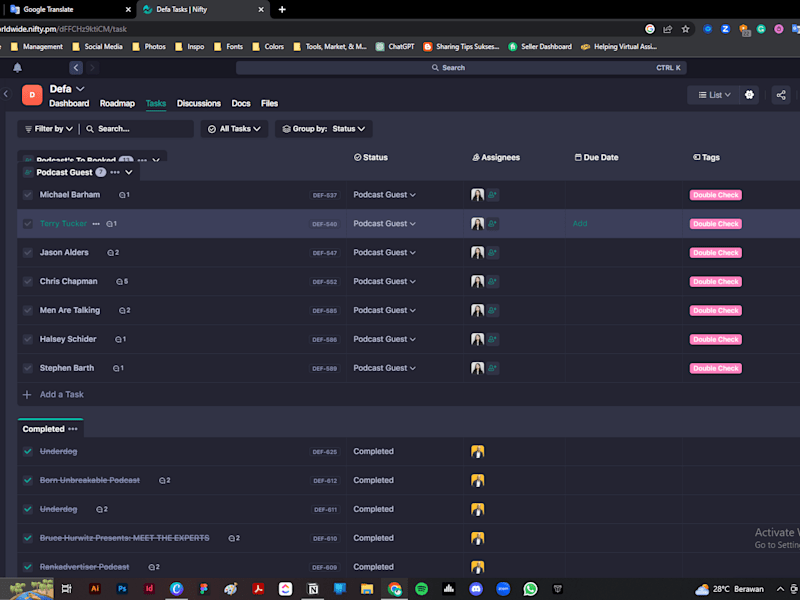Screen dimensions: 800x600
Task: Open Completed group options ellipsis
Action: click(73, 429)
